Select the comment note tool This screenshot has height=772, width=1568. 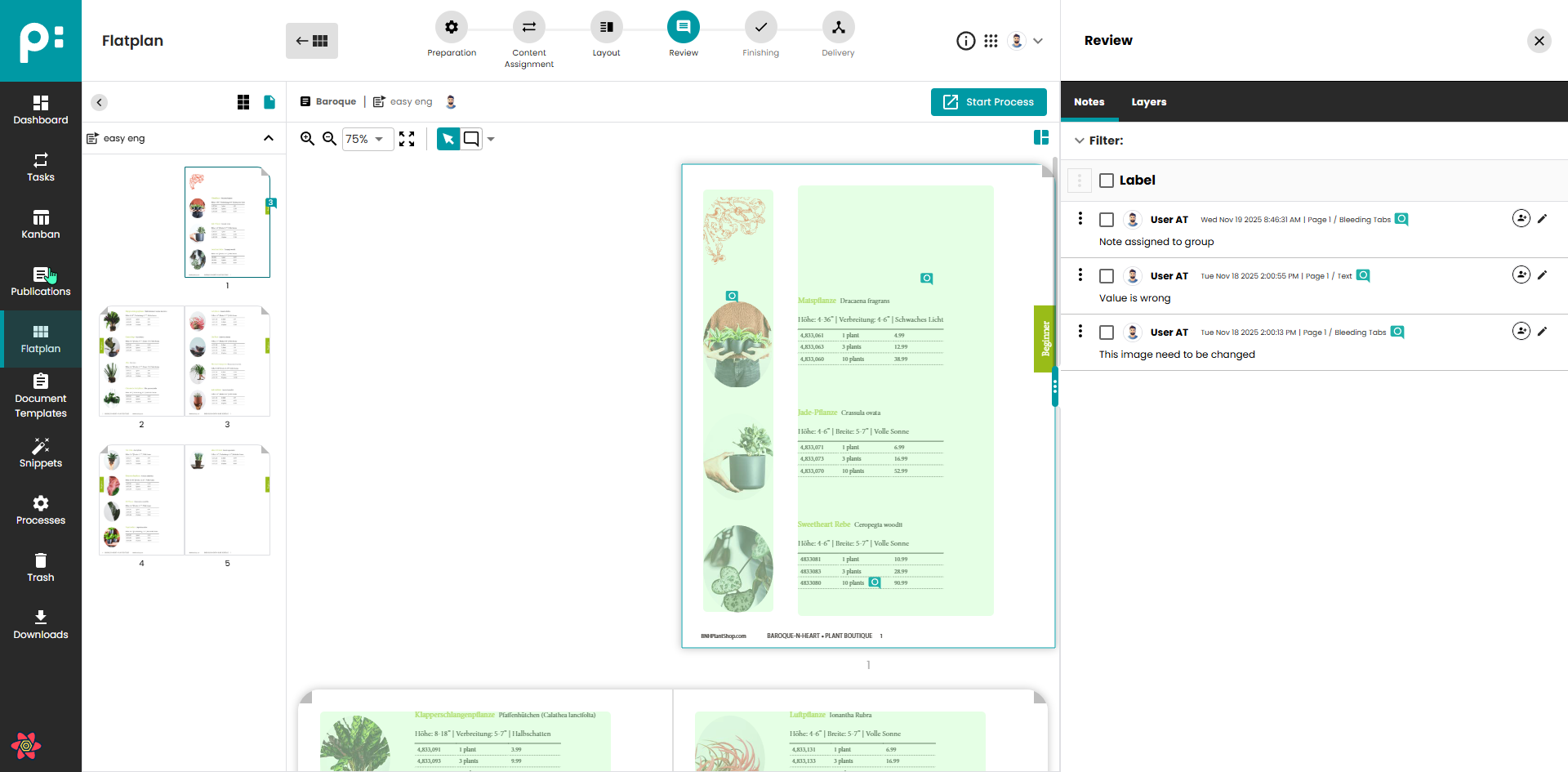pos(471,139)
